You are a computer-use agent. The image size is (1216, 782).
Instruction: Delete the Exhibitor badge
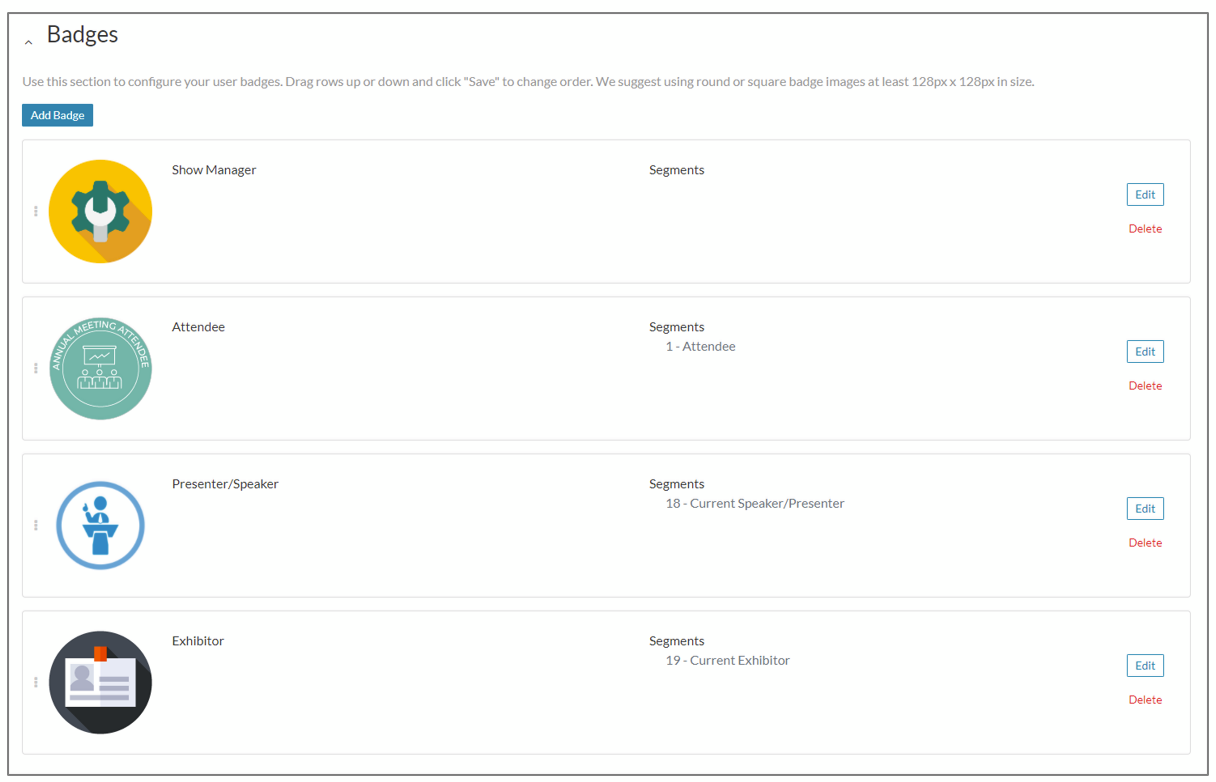[1145, 700]
